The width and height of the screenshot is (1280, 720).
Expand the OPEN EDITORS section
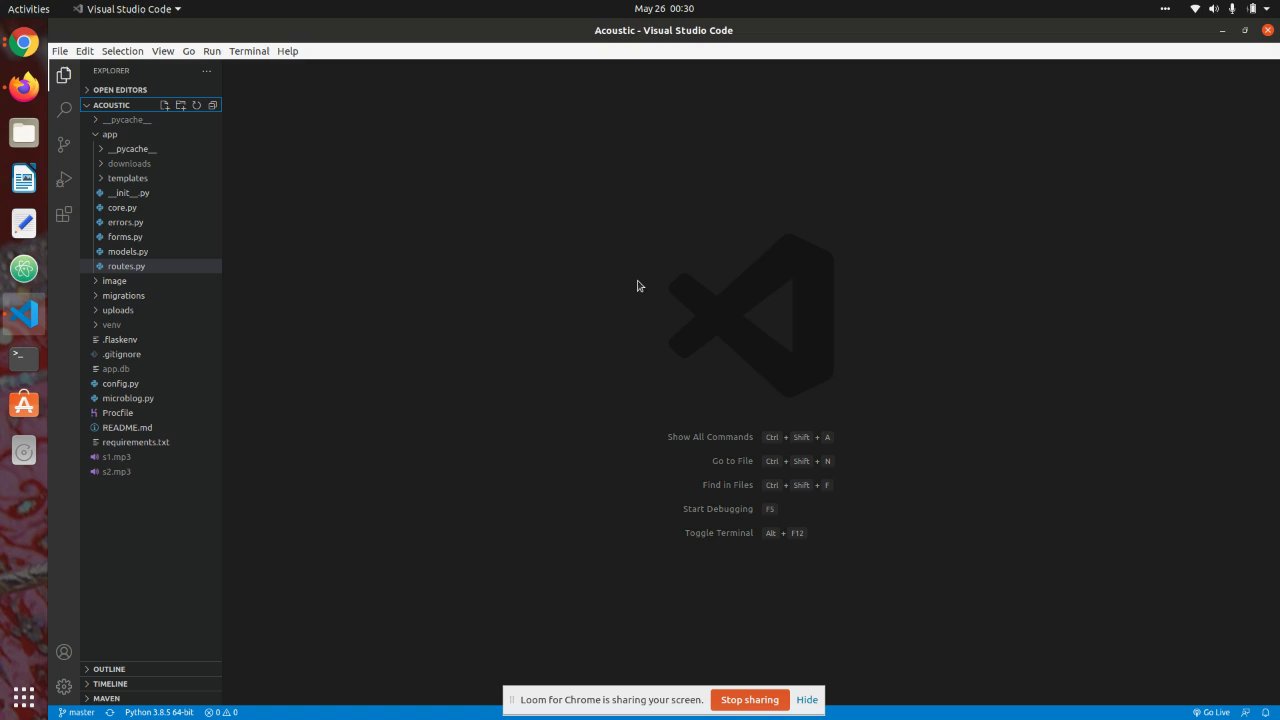click(151, 90)
